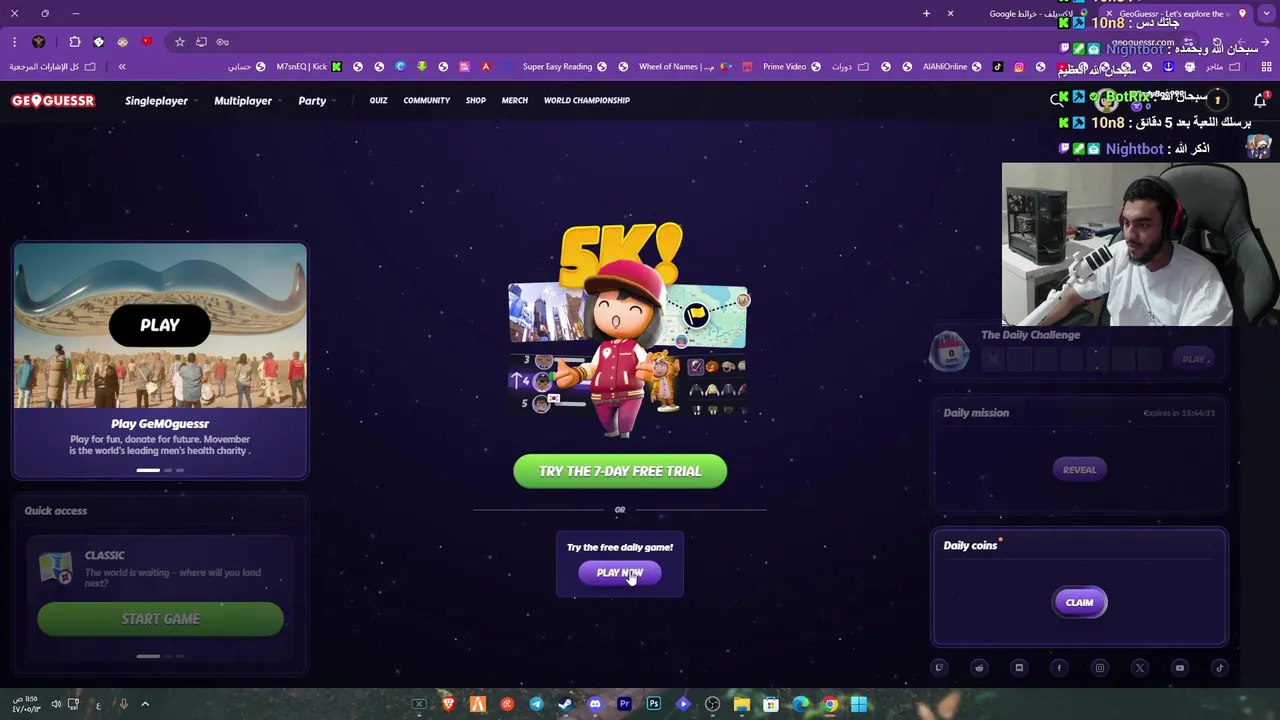The image size is (1280, 720).
Task: Show hidden system tray icons
Action: pos(145,704)
